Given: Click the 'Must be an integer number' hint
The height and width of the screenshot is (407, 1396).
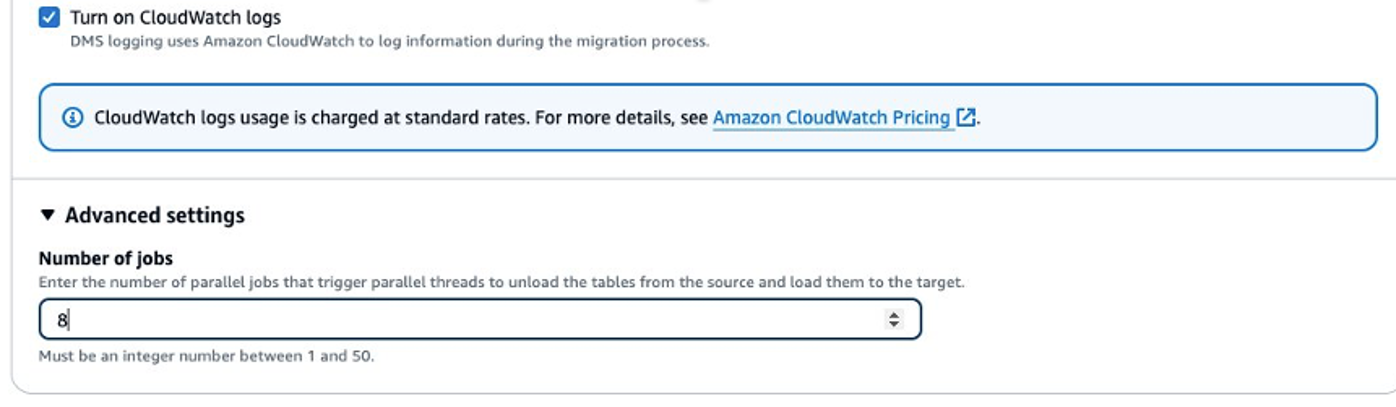Looking at the screenshot, I should 206,356.
